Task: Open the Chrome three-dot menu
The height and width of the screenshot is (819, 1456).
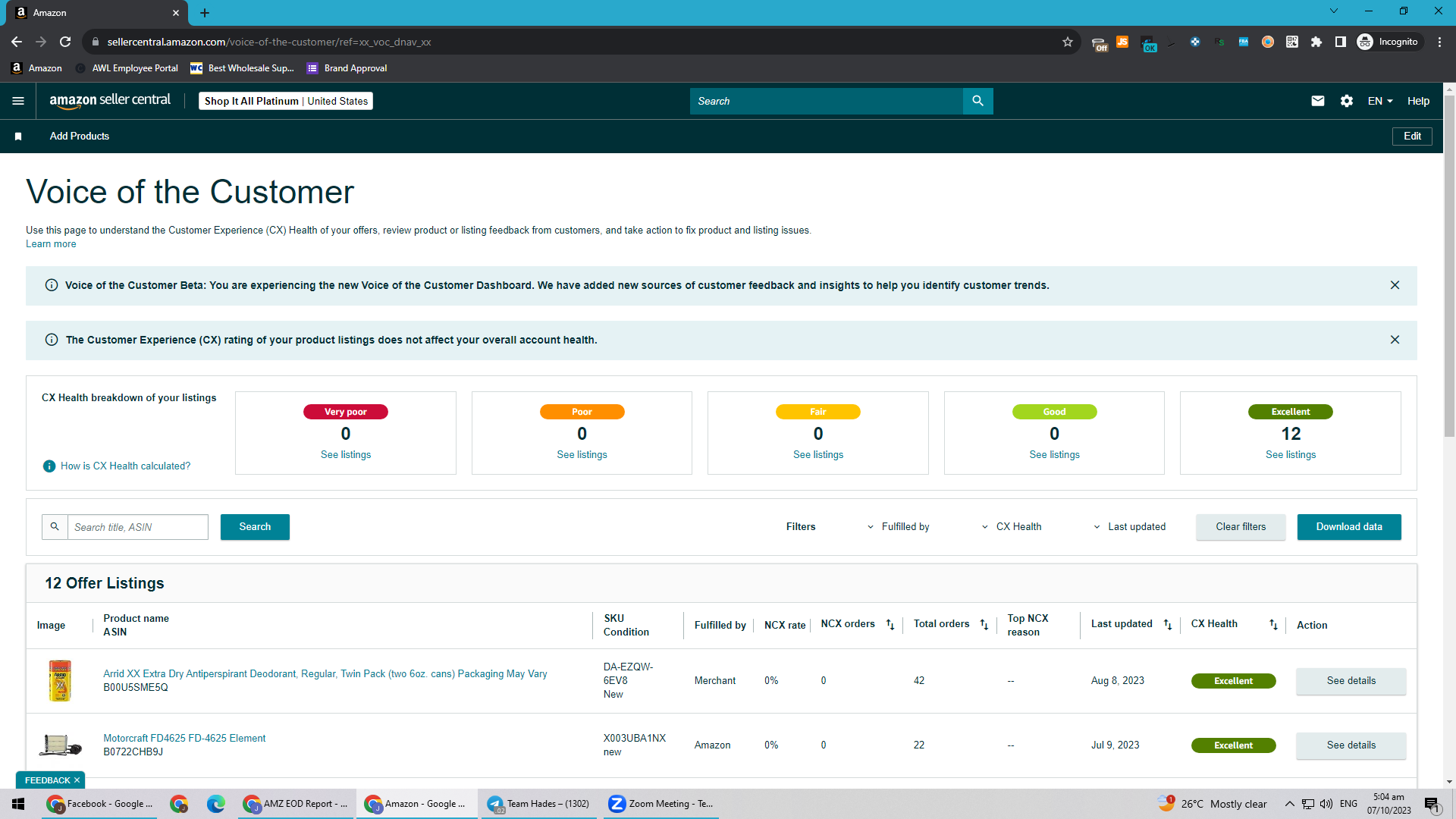Action: [x=1440, y=42]
